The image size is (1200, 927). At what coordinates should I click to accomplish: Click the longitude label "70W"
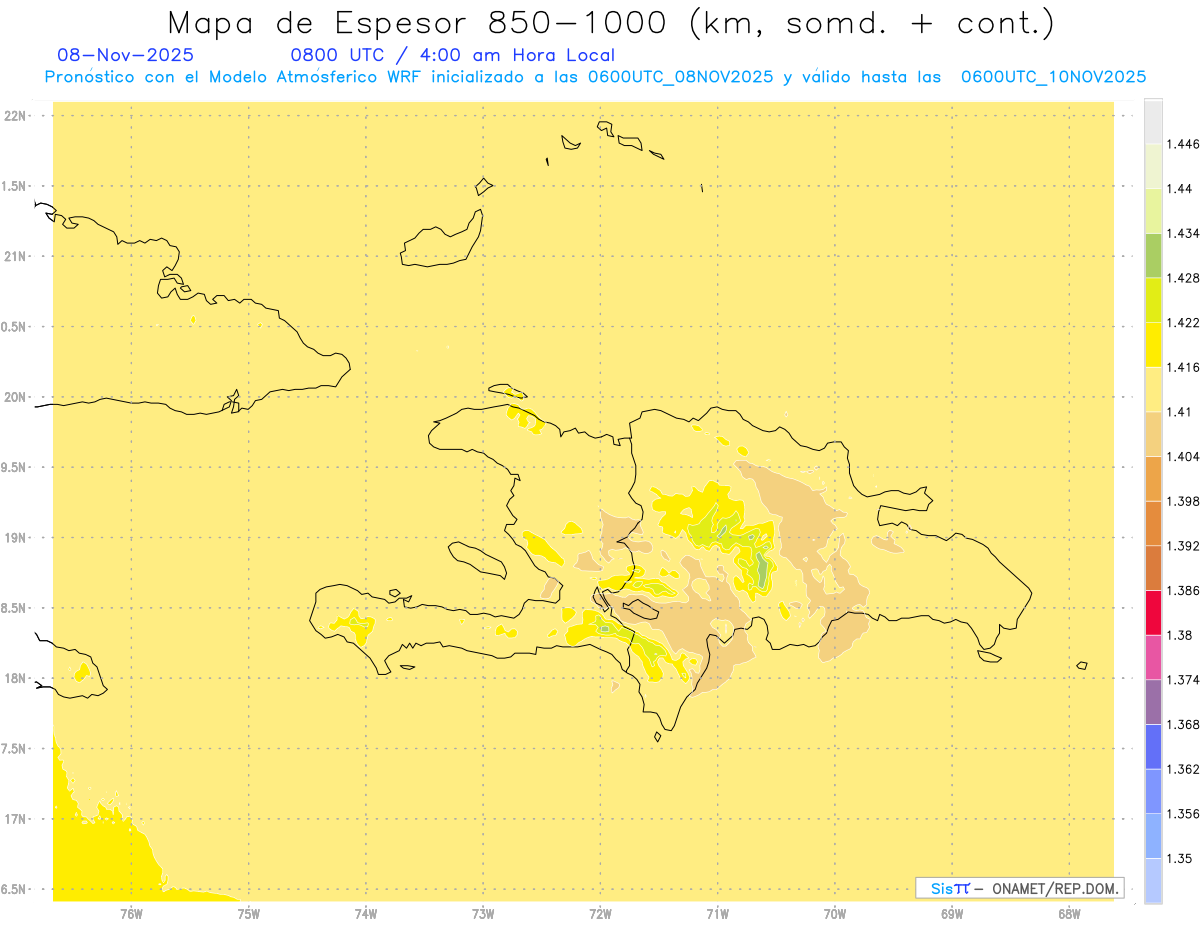point(835,913)
